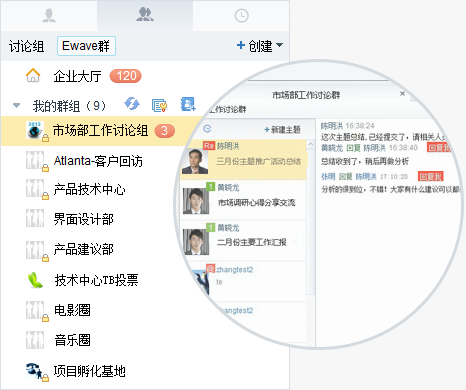Click the home icon beside 企业大厅
Viewport: 466px width, 390px height.
click(x=33, y=75)
